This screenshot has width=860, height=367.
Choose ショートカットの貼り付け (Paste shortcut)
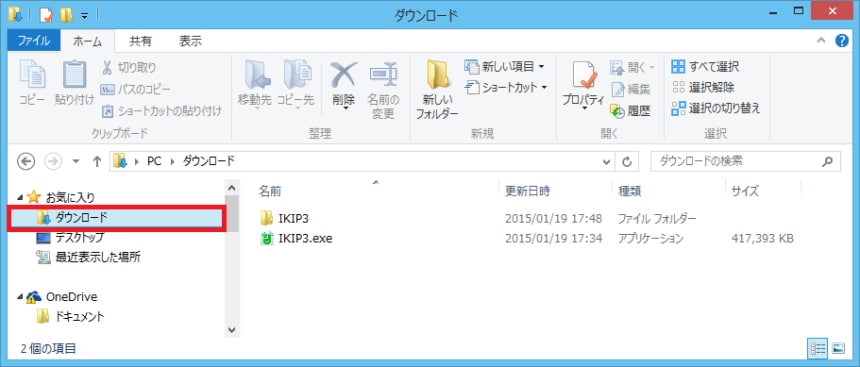pos(162,111)
